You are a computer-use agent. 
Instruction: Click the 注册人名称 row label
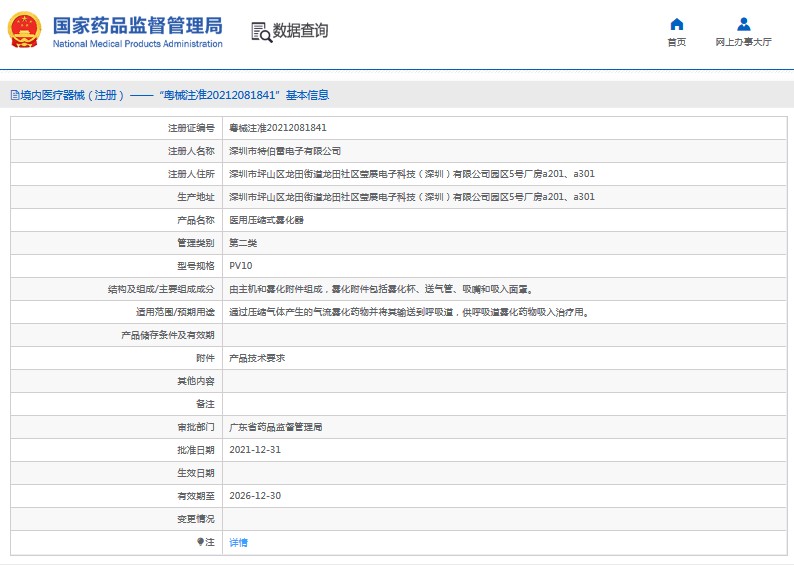(191, 151)
